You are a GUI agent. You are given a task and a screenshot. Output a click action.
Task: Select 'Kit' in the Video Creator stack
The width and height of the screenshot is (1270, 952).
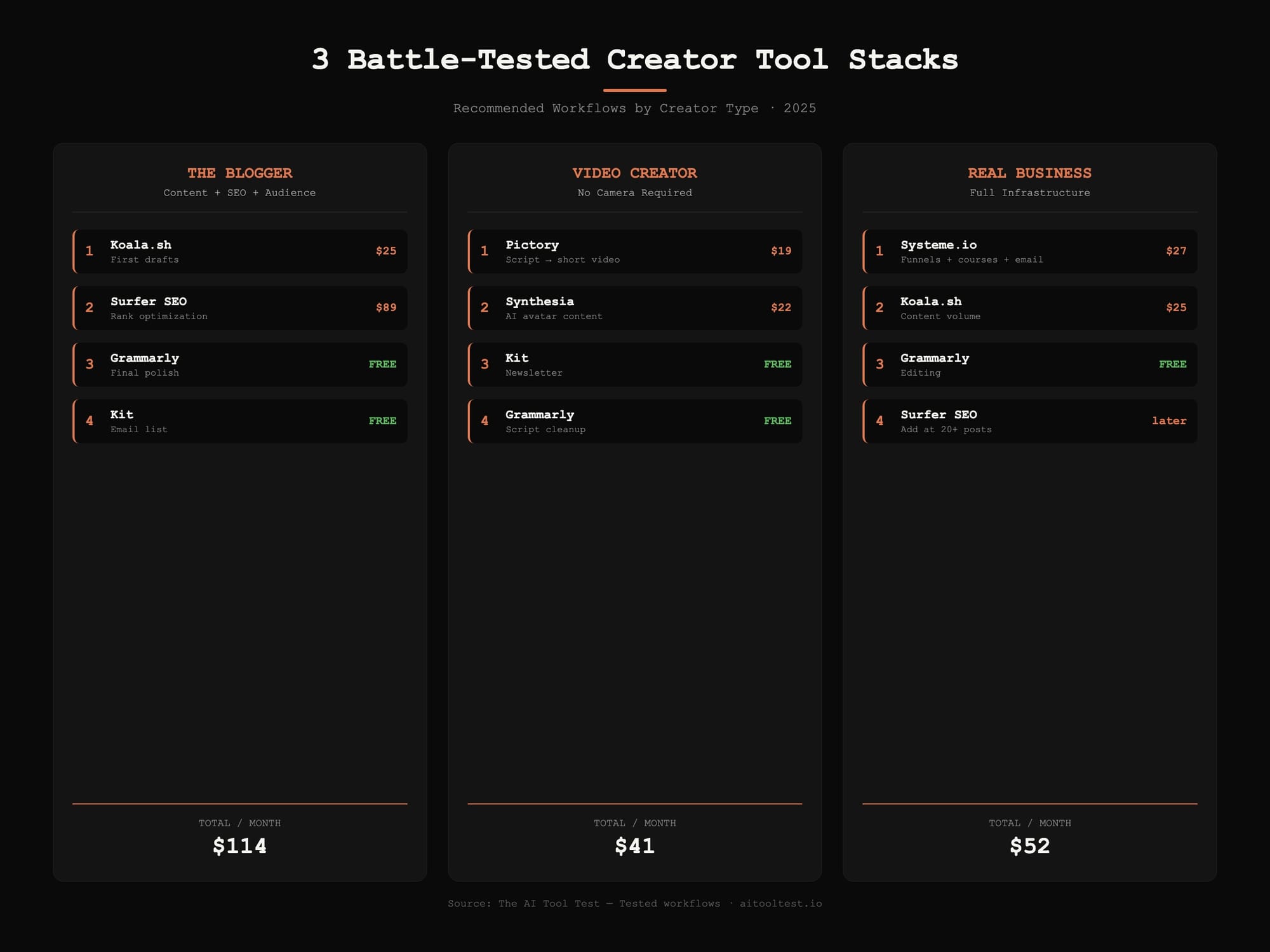[x=517, y=358]
